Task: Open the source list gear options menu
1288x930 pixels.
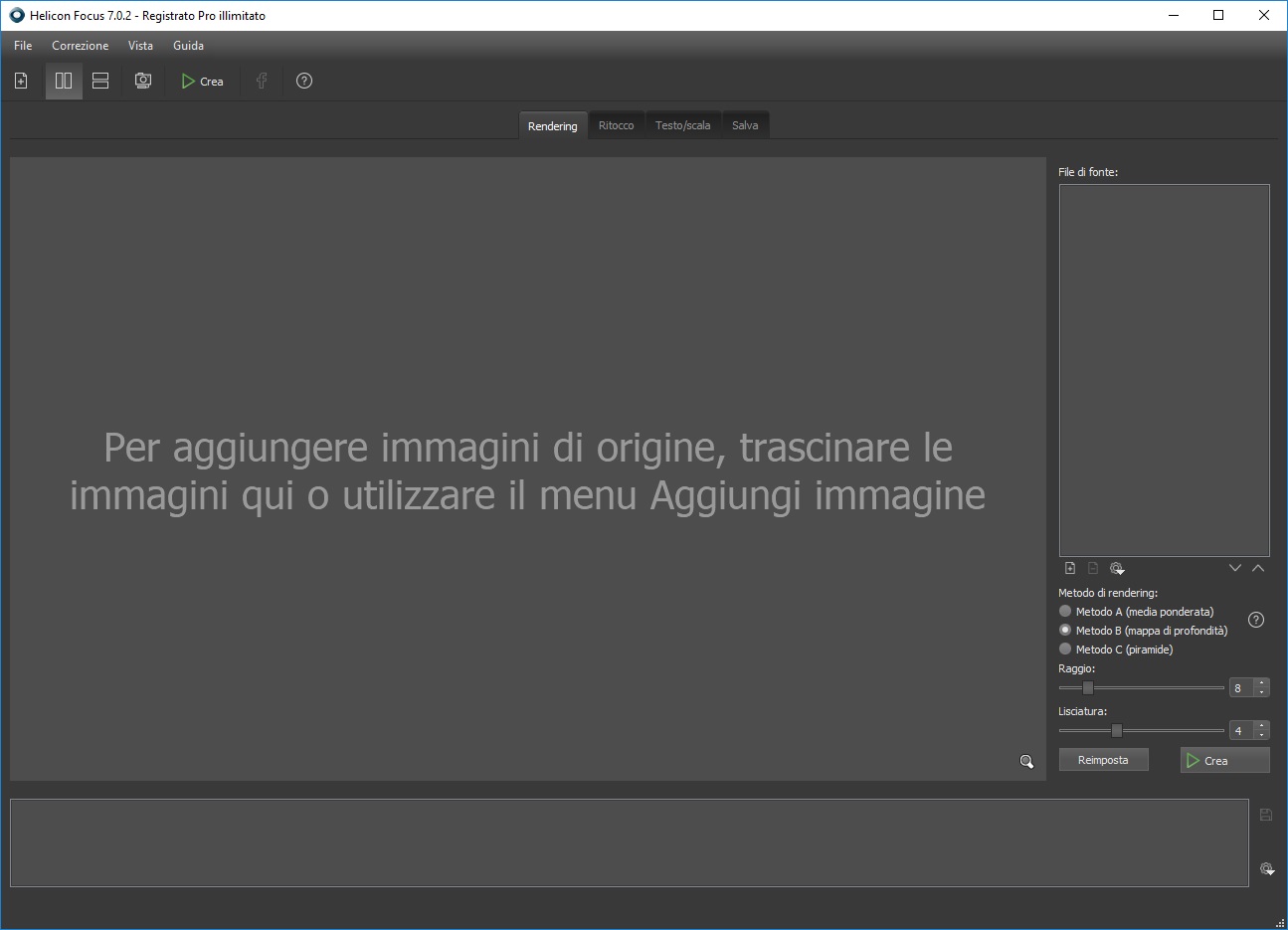Action: click(1117, 569)
